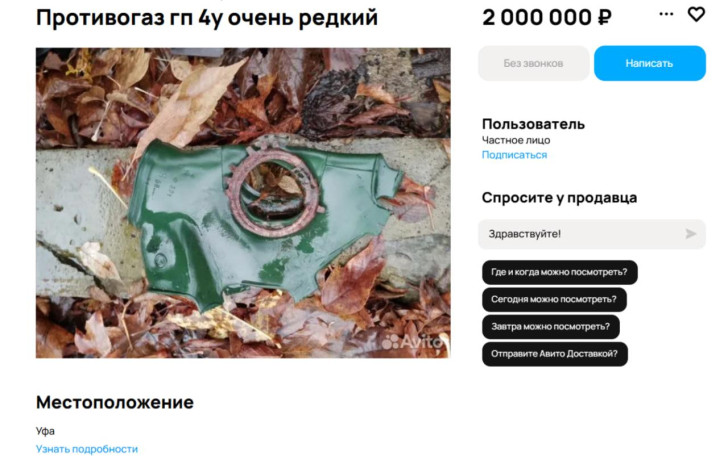Select 'Отправите Авито Доставкой?' quick reply
Viewport: 728px width, 456px height.
[555, 354]
